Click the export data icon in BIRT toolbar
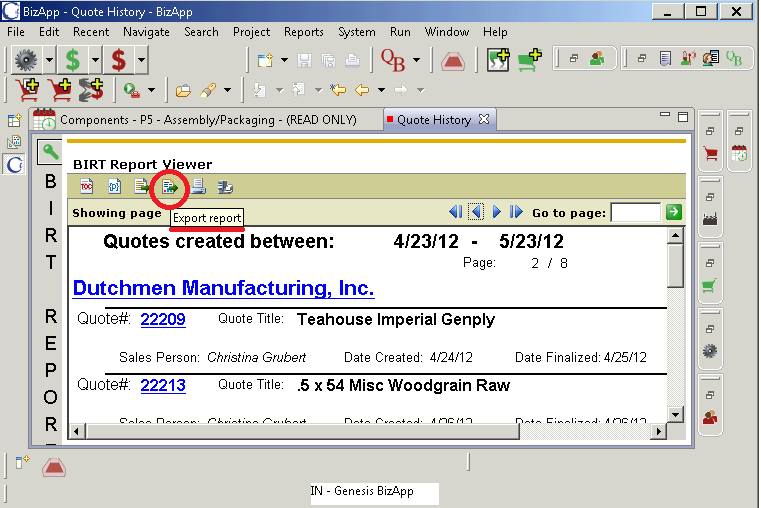The height and width of the screenshot is (508, 761). [142, 186]
